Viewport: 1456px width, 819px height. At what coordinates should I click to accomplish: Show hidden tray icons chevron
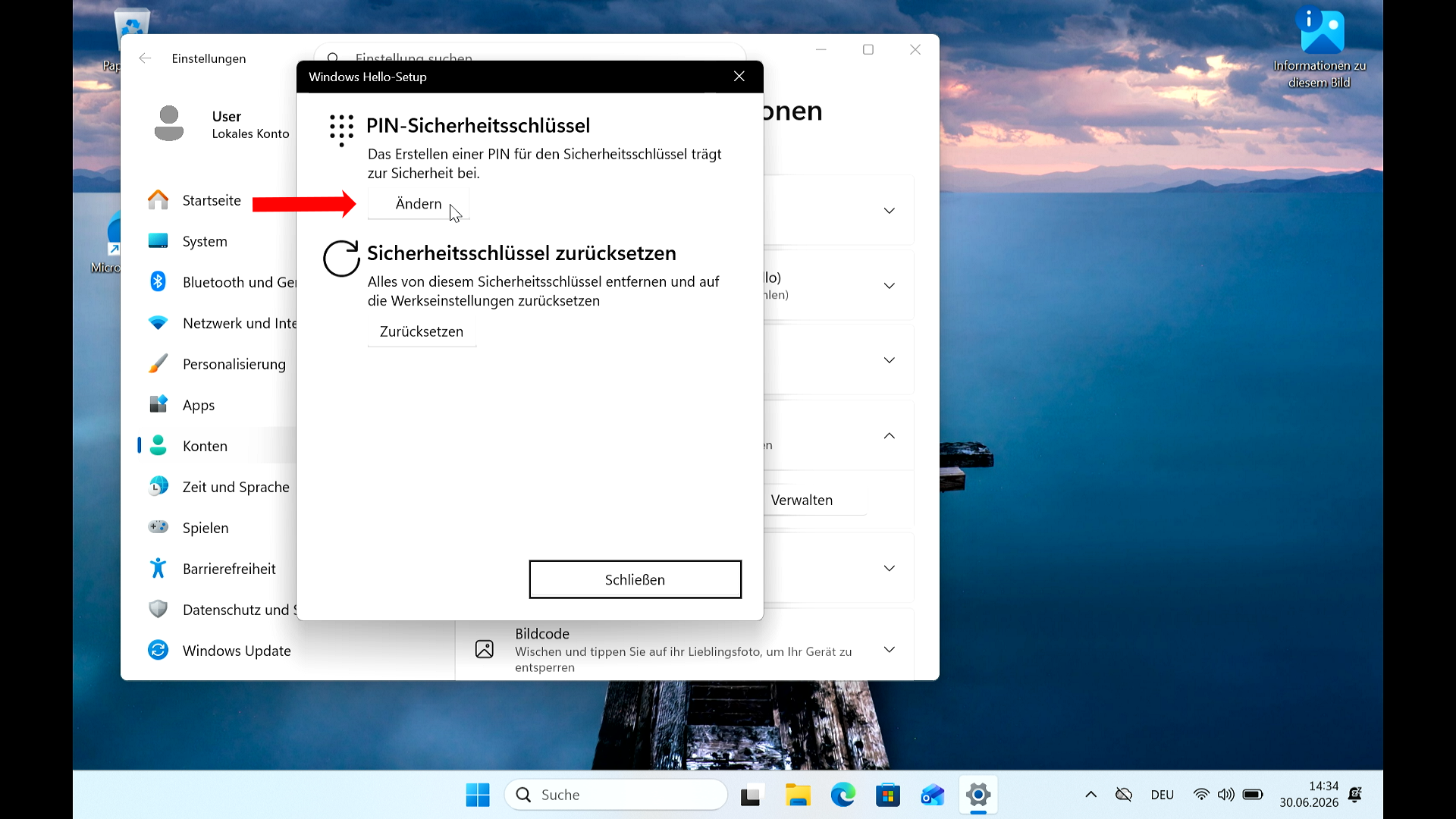click(1090, 795)
